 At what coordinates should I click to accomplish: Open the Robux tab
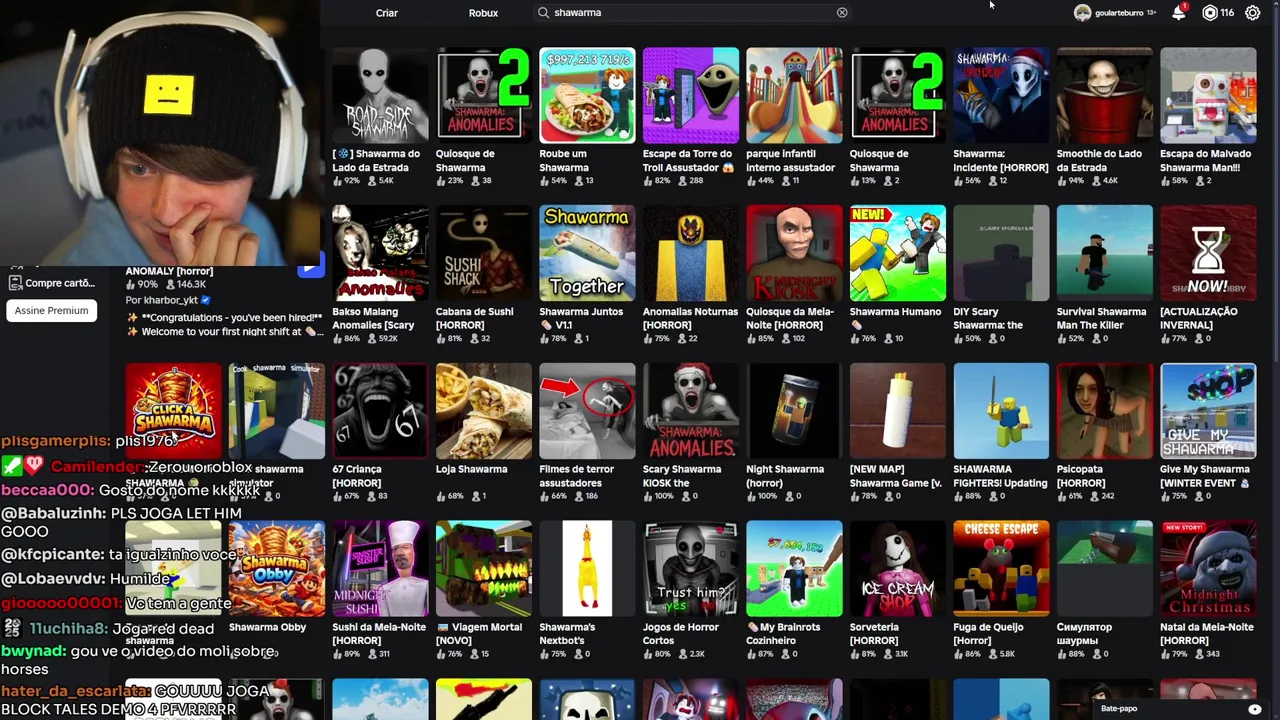point(483,13)
